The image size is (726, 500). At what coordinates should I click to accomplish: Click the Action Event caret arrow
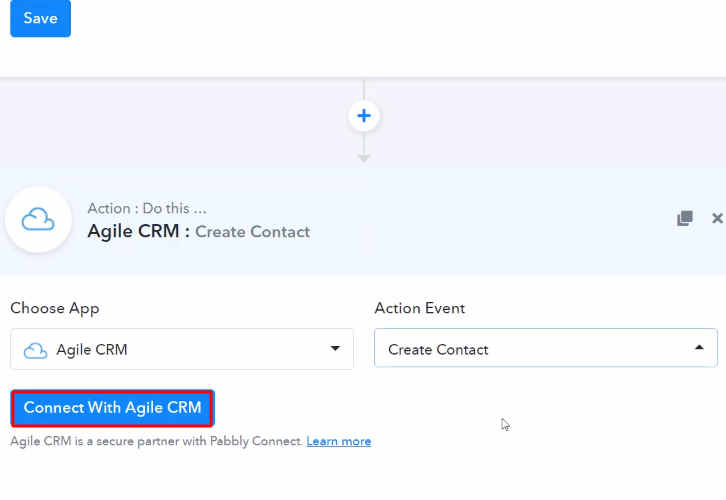(x=699, y=347)
